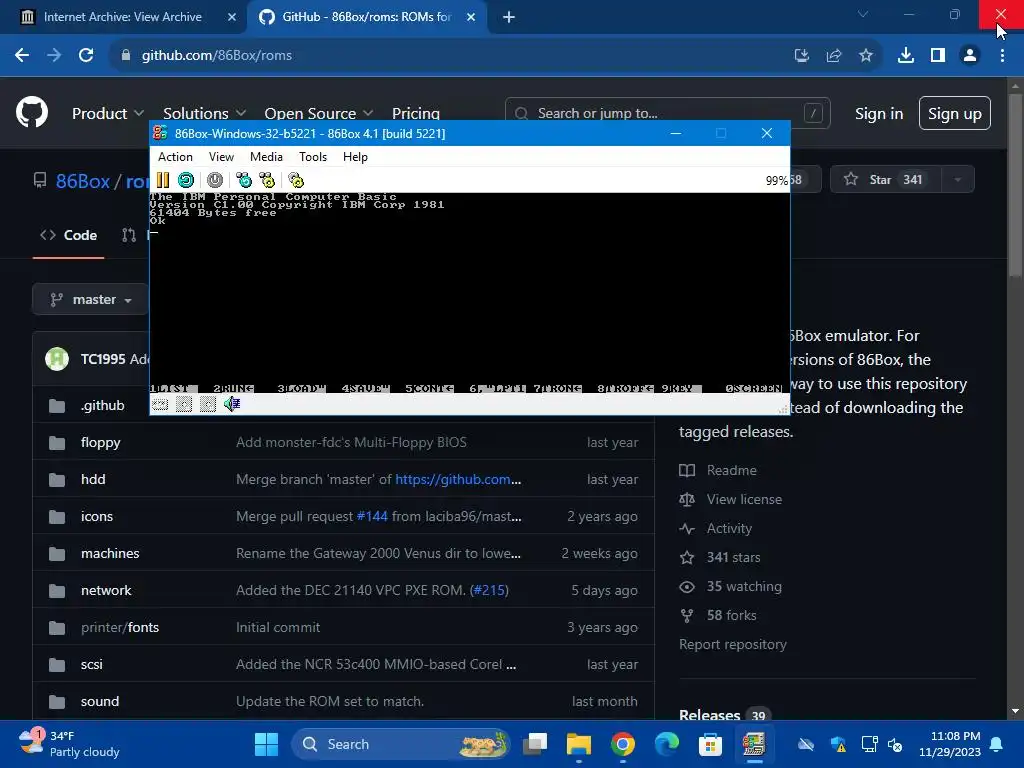
Task: Open the 86Box Tools menu
Action: tap(313, 157)
